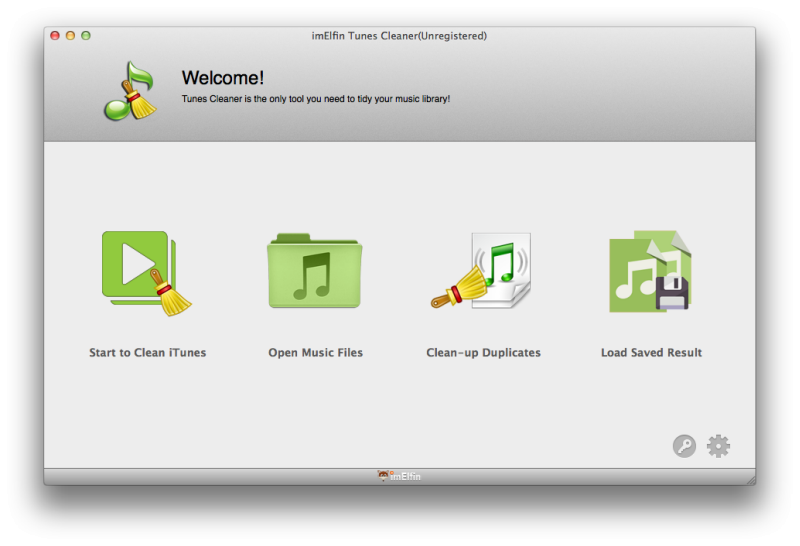Screen dimensions: 800x546
Task: Click the "Welcome!" heading text
Action: pos(222,77)
